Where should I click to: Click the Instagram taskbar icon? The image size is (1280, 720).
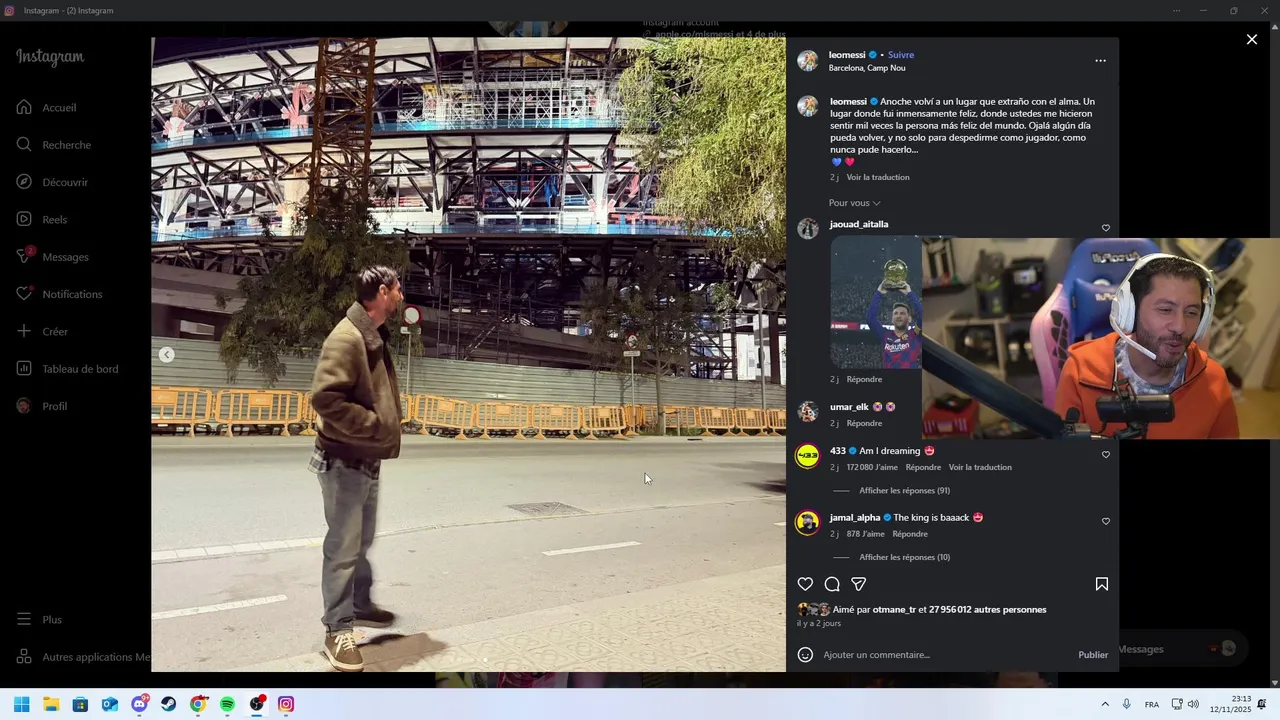pyautogui.click(x=286, y=704)
